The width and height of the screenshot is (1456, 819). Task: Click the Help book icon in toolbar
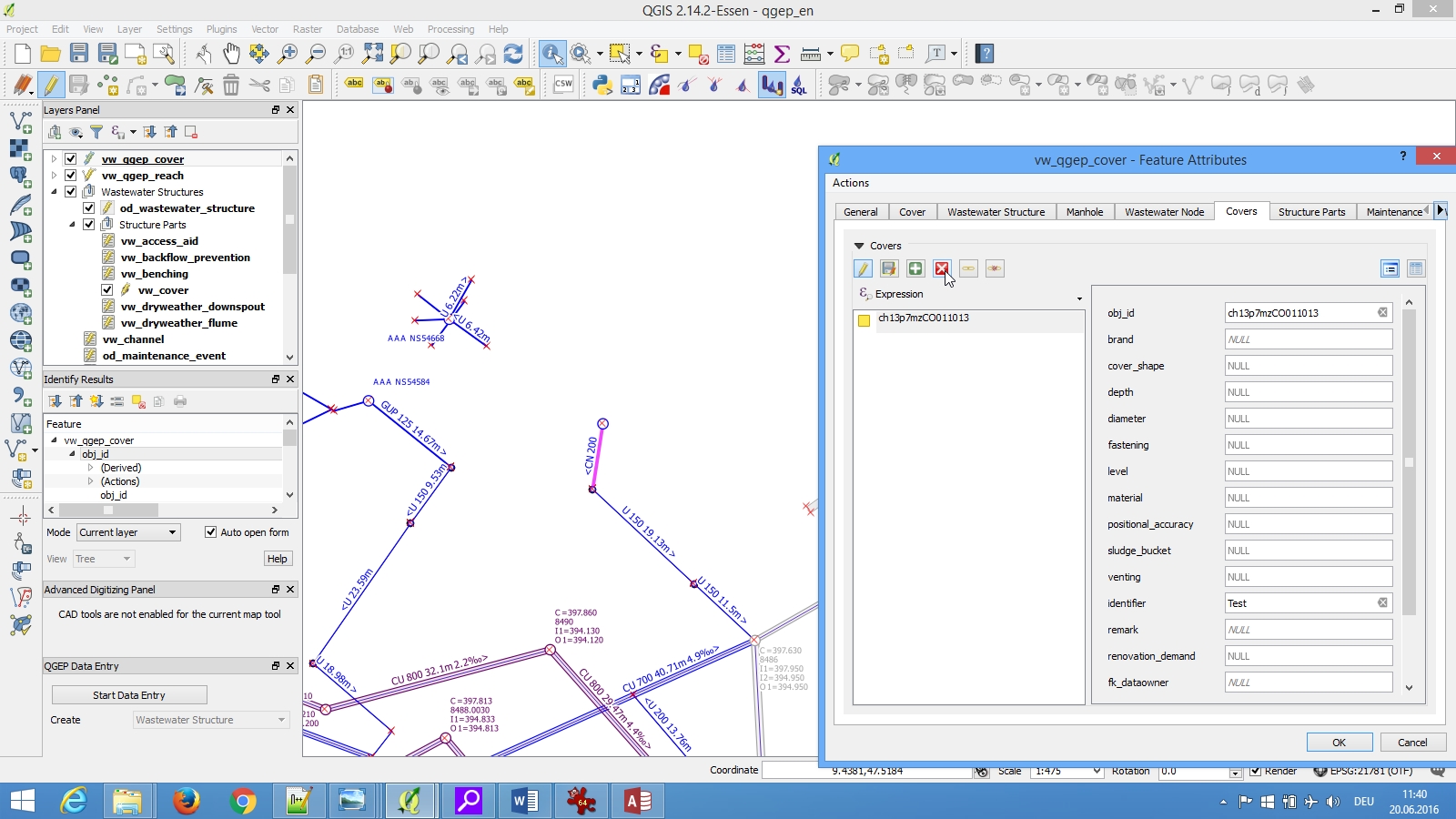(984, 54)
